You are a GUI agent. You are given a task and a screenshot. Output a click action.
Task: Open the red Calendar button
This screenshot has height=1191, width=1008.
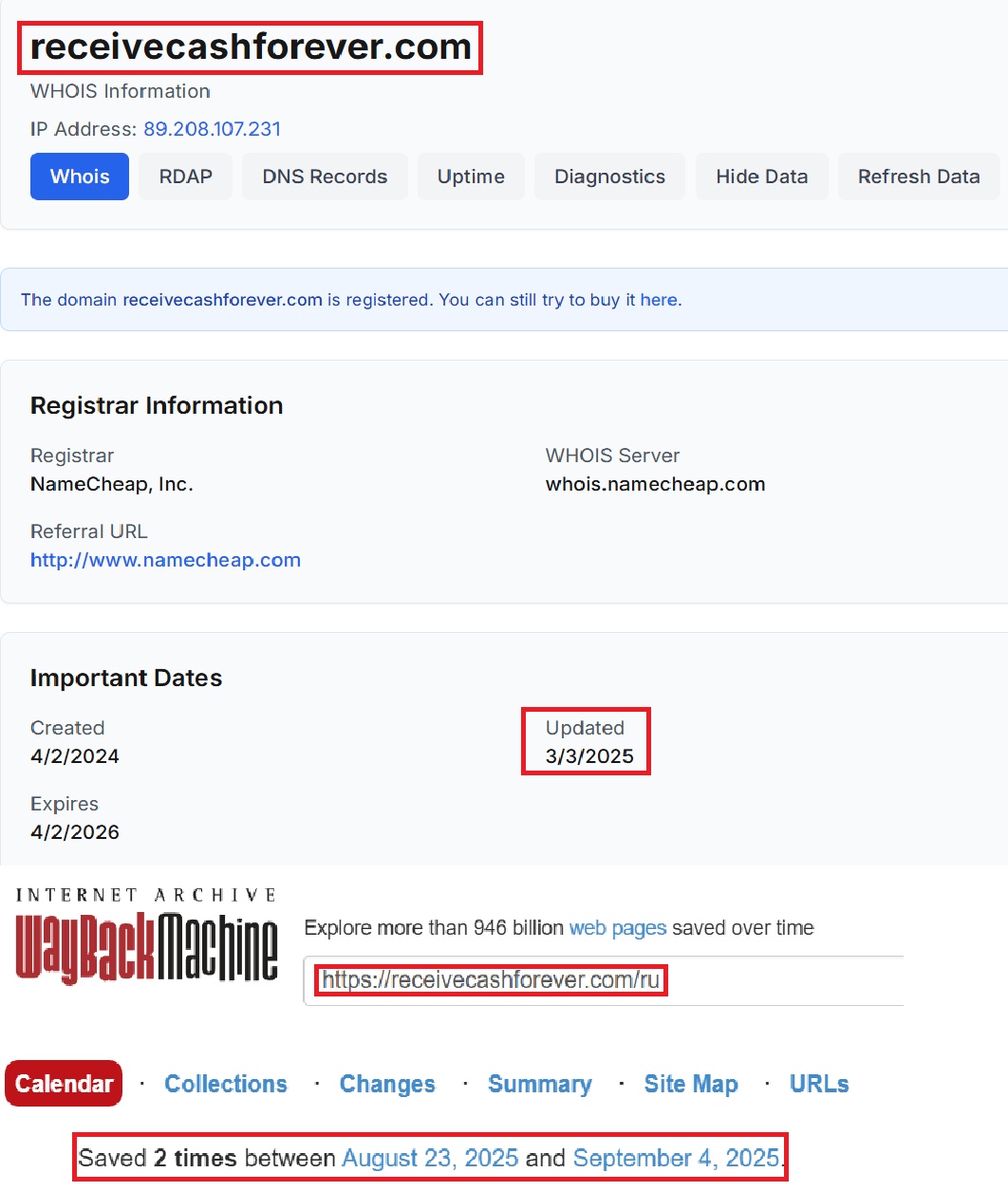[63, 1084]
